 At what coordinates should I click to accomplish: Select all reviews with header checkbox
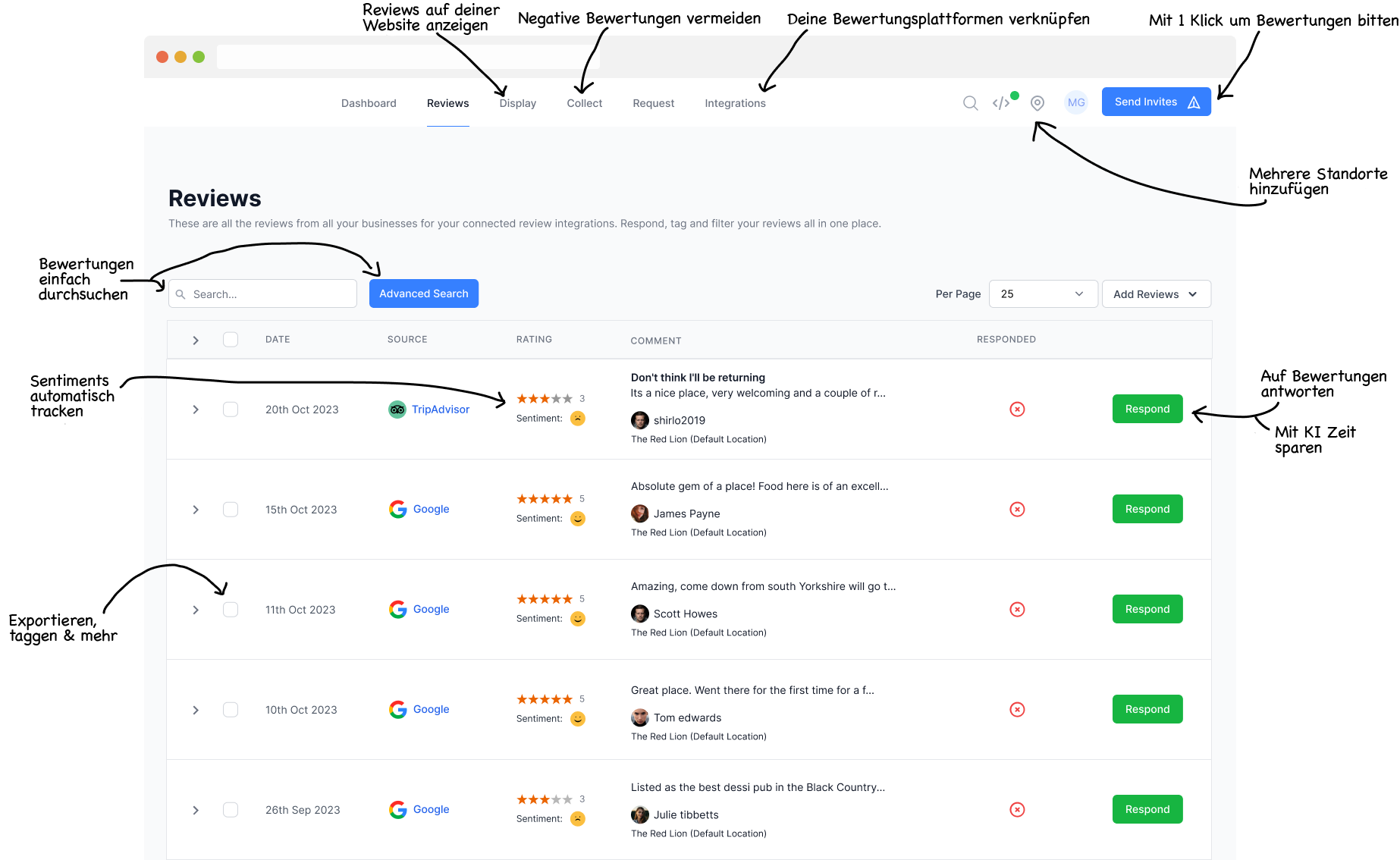[231, 340]
